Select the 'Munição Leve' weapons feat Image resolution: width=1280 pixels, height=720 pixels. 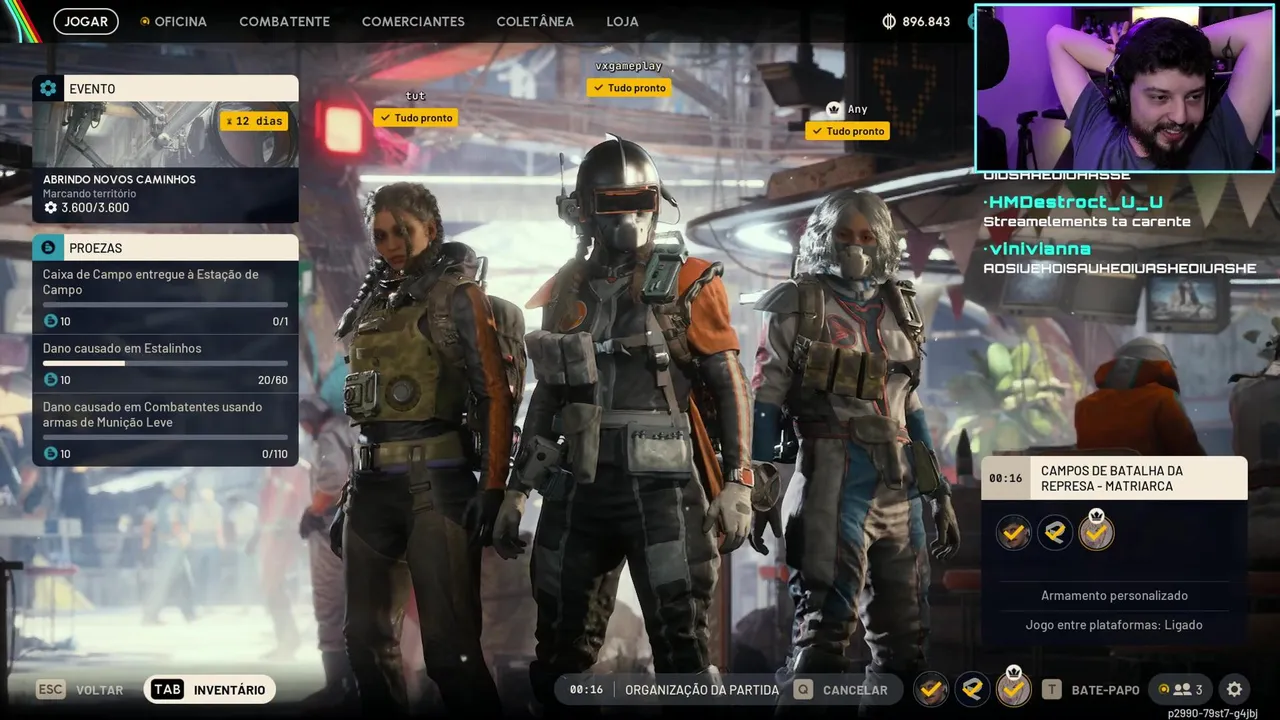pos(165,430)
